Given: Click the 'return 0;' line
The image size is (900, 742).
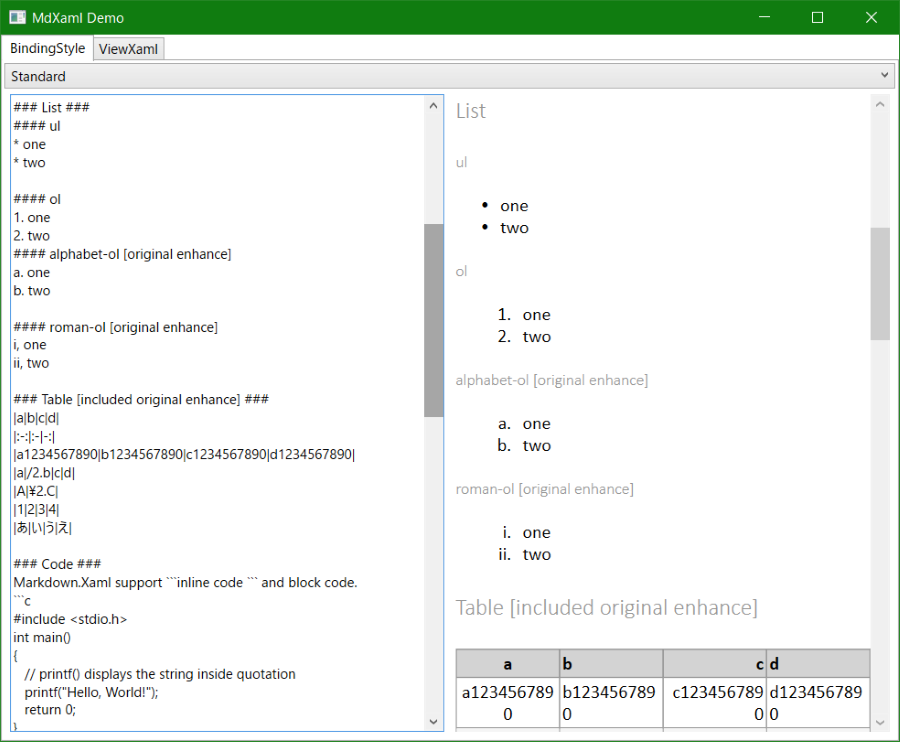Looking at the screenshot, I should (x=50, y=710).
